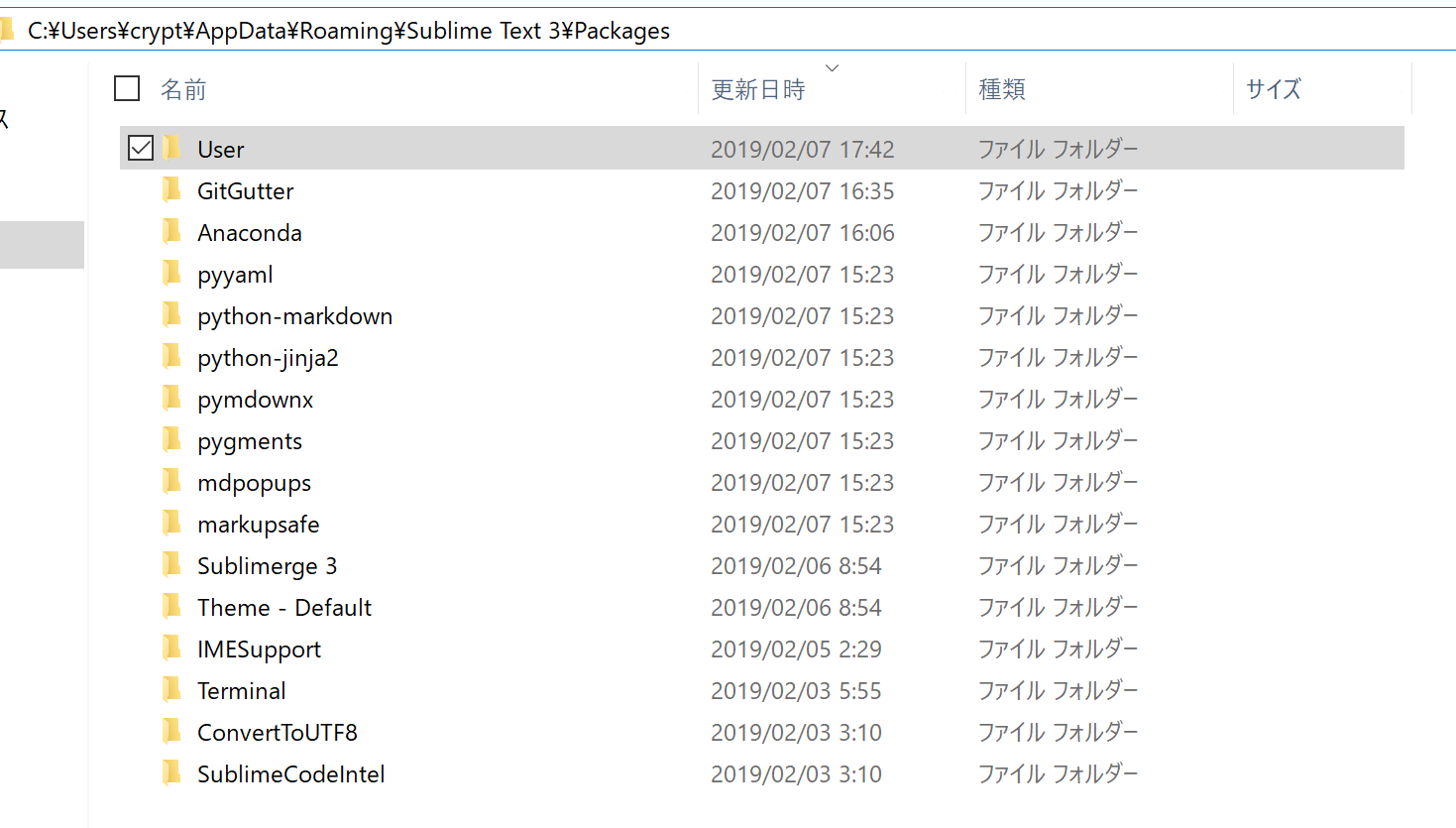Click the pyyaml folder icon

click(172, 274)
